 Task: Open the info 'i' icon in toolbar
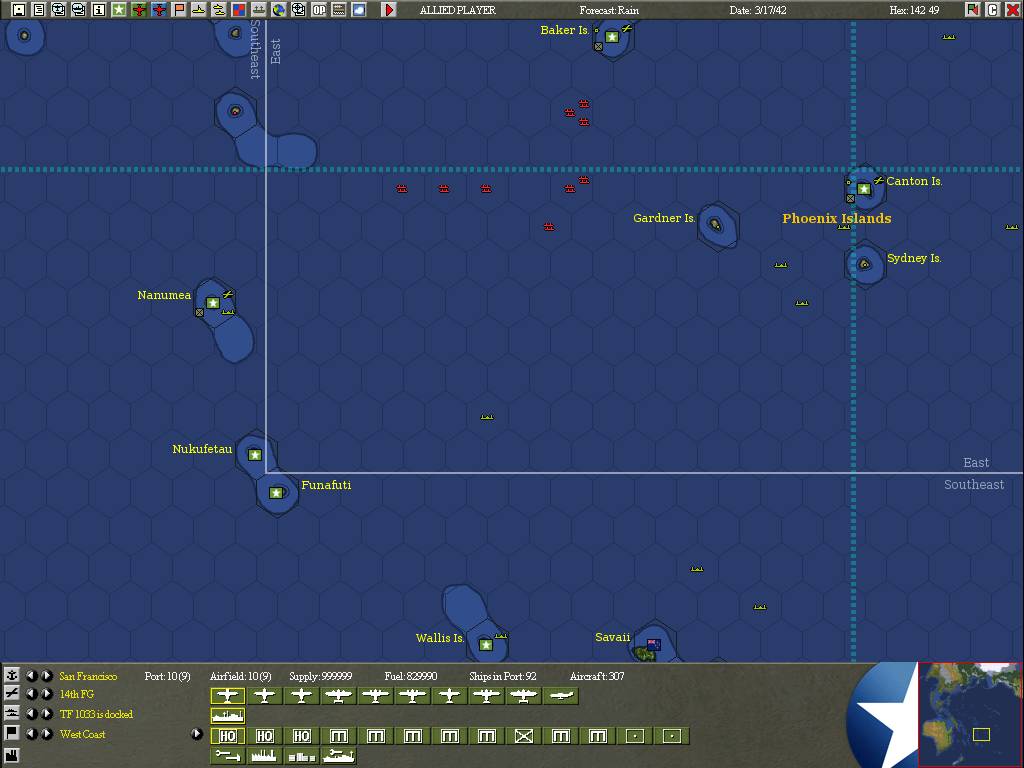click(x=99, y=10)
